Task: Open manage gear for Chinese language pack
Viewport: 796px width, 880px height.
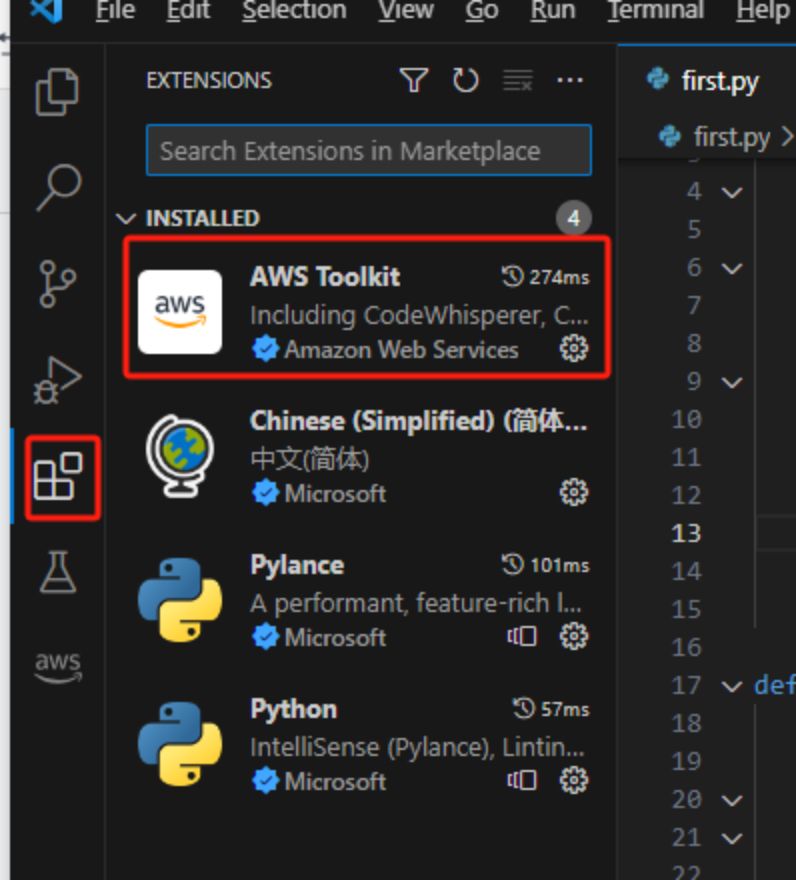Action: [574, 493]
